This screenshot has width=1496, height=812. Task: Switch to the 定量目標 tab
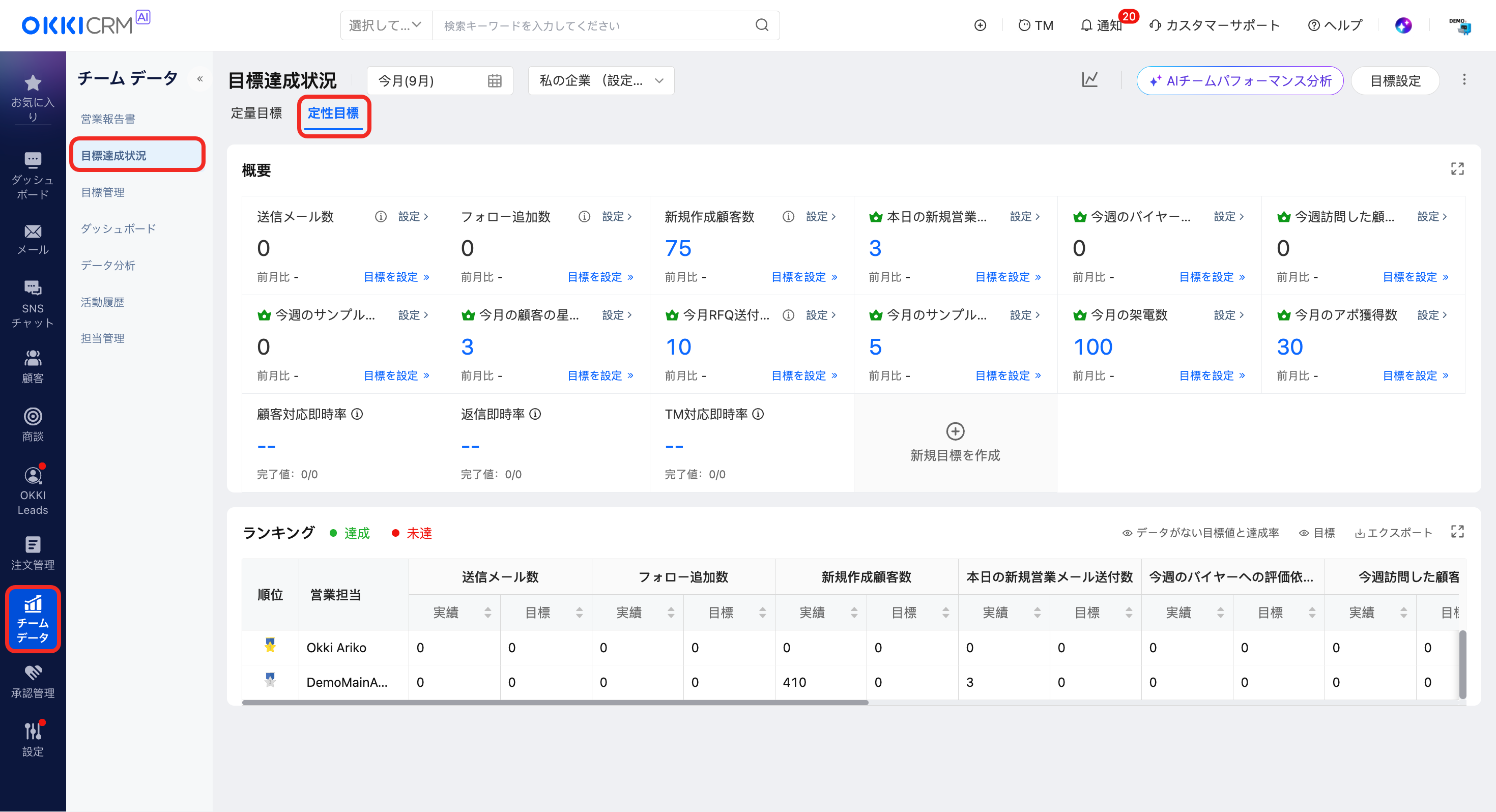tap(256, 113)
